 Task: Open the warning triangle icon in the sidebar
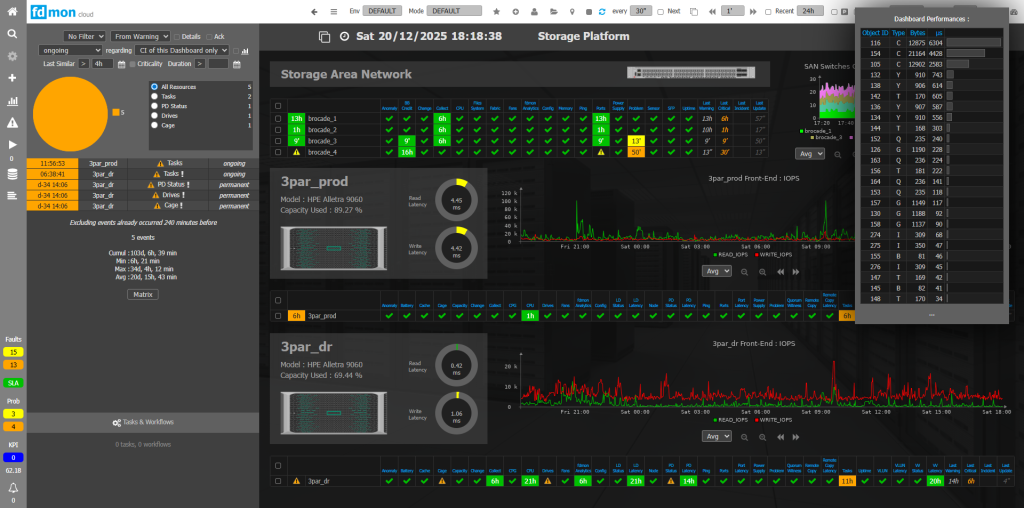(x=12, y=123)
